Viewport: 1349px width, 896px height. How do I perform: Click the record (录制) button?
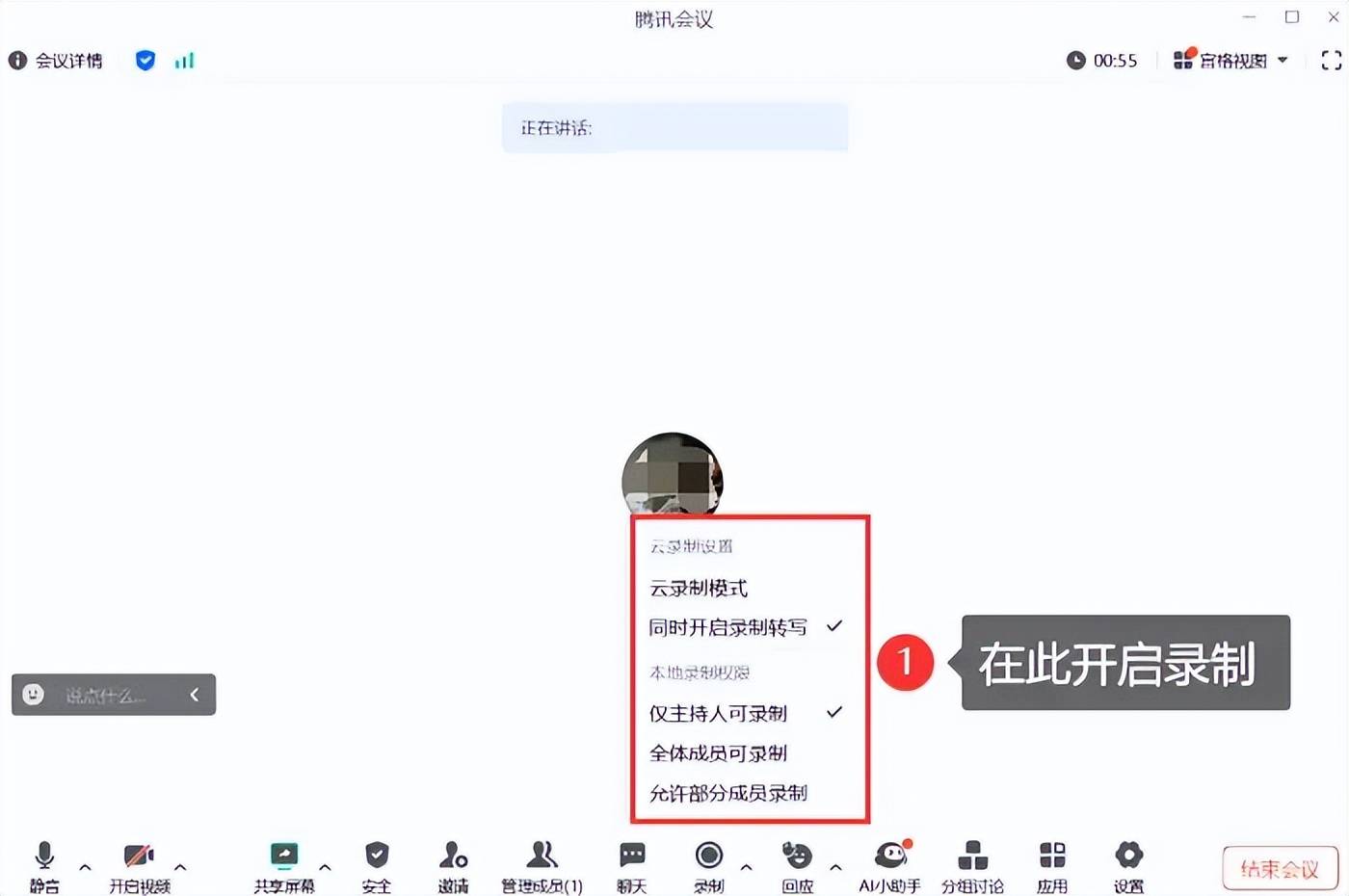709,866
